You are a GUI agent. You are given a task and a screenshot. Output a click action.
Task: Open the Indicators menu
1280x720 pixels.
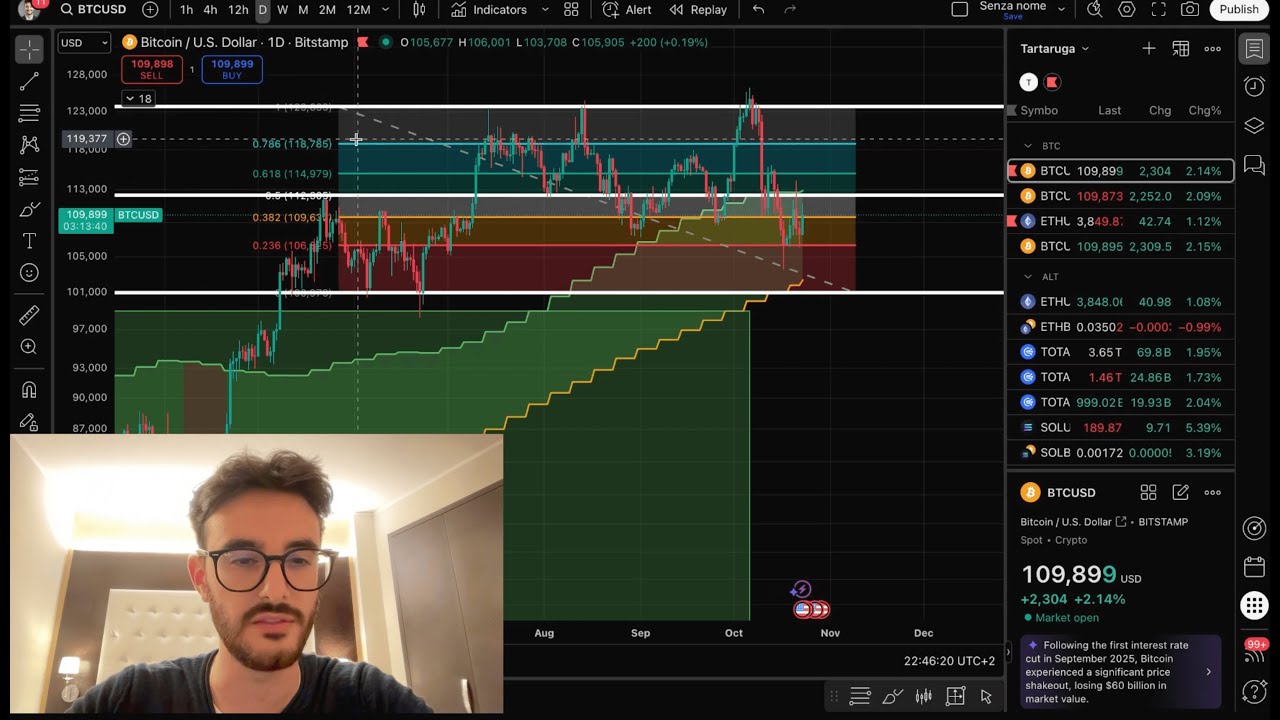pos(489,10)
